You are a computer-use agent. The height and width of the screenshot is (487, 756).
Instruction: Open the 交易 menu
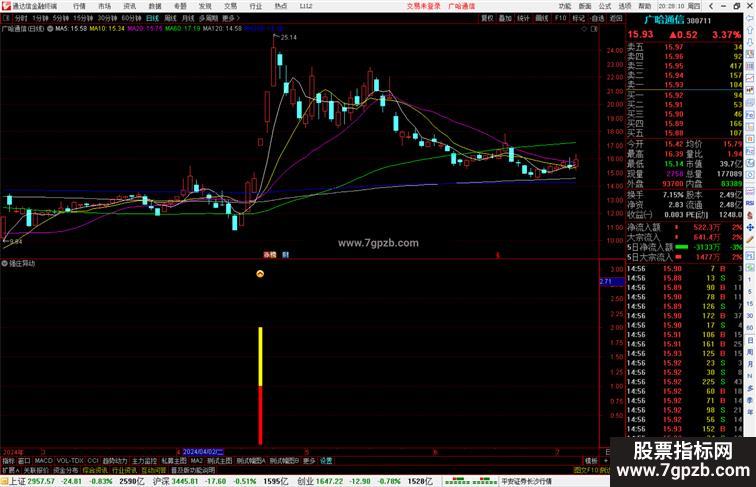pos(230,6)
